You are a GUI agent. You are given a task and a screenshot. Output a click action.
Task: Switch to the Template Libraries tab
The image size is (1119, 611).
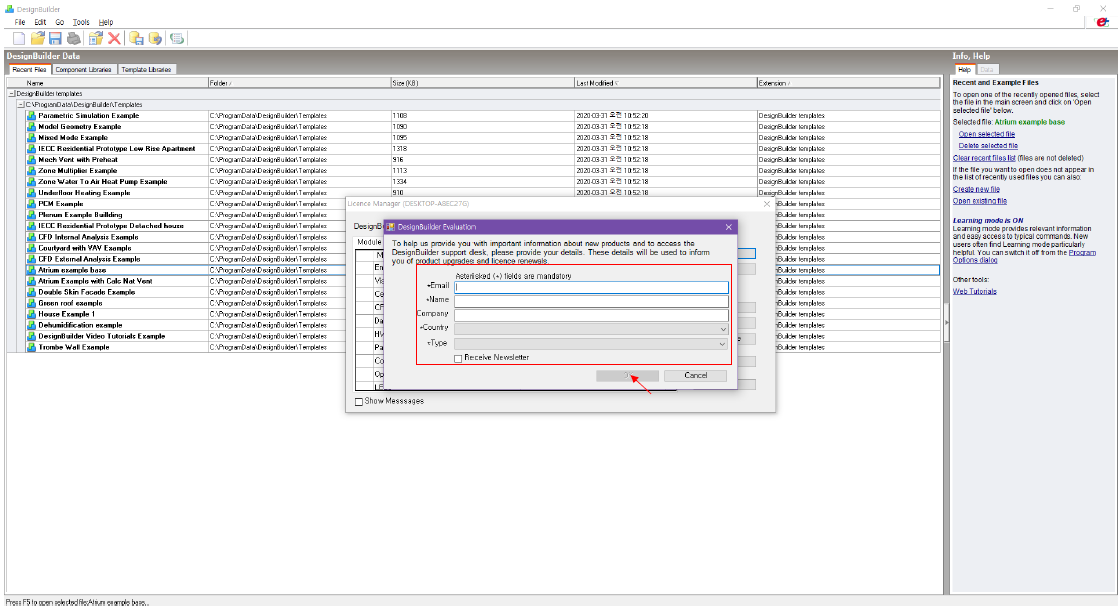tap(146, 69)
